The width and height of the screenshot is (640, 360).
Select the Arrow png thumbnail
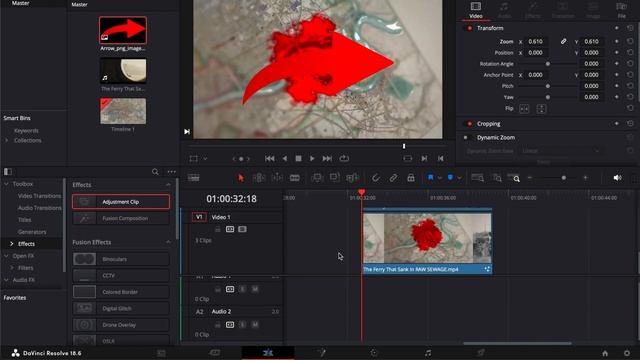coord(123,30)
